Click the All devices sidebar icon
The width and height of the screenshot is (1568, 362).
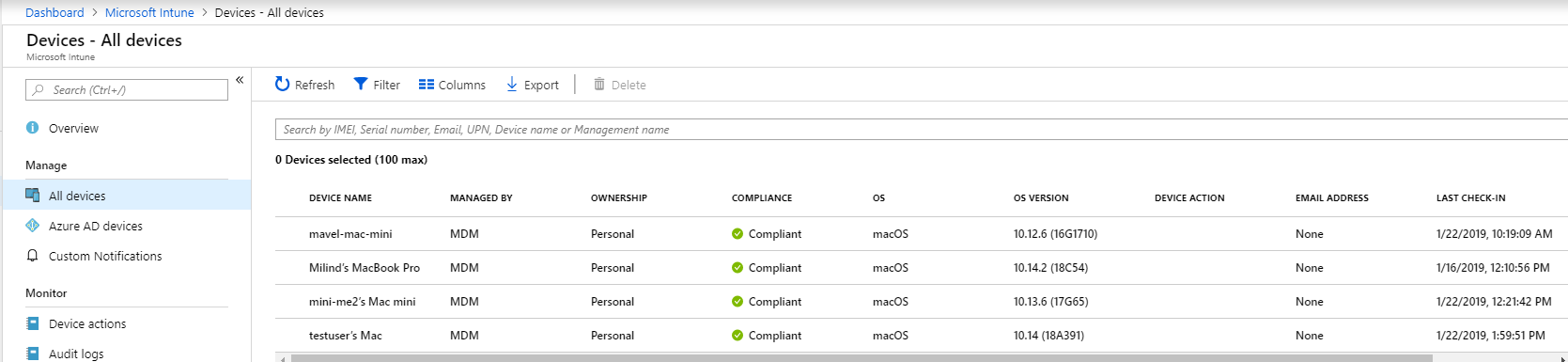click(32, 196)
